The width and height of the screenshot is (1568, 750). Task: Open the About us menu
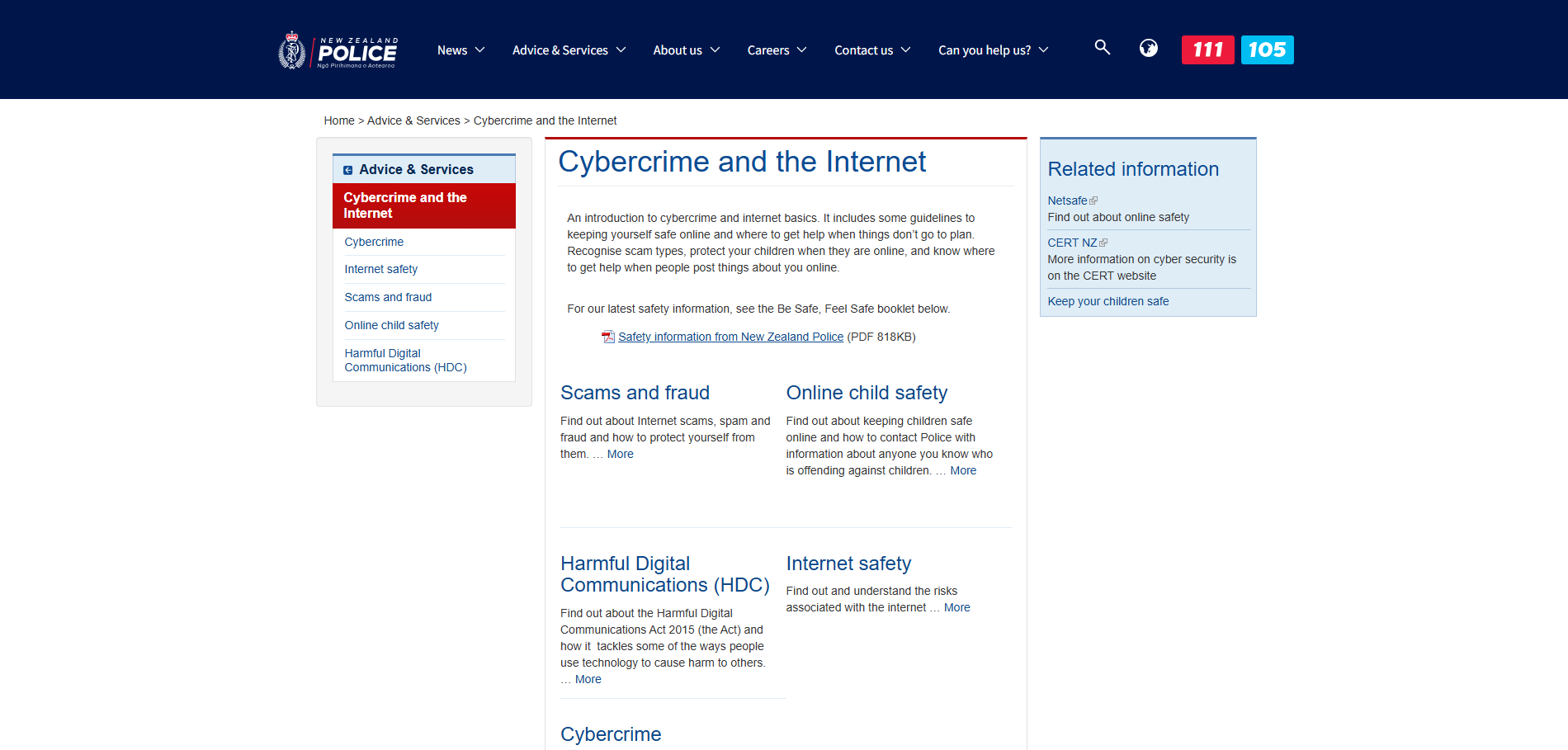pos(686,50)
